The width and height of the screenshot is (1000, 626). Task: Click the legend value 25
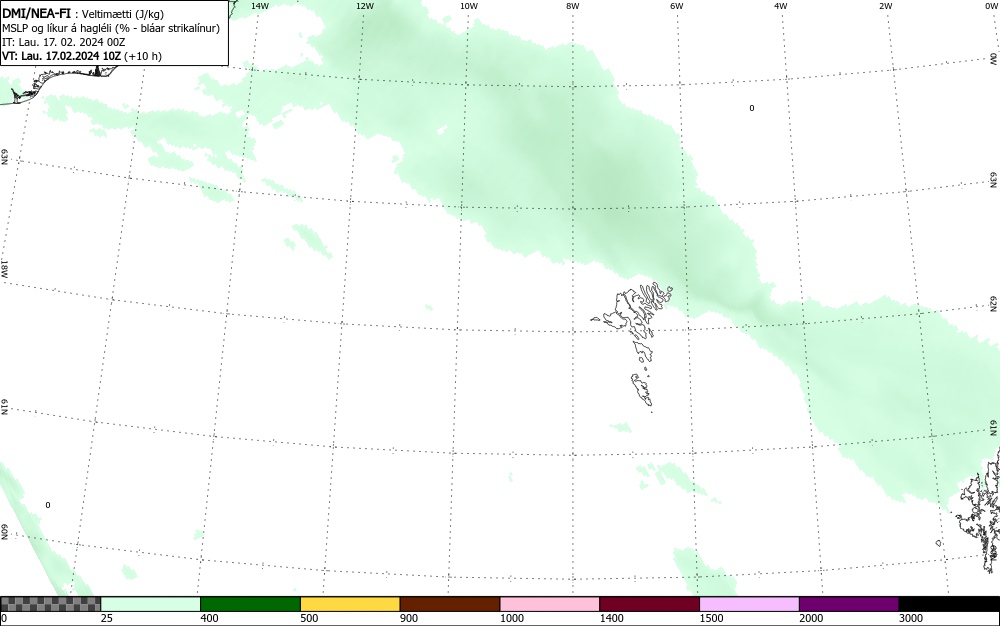(107, 618)
